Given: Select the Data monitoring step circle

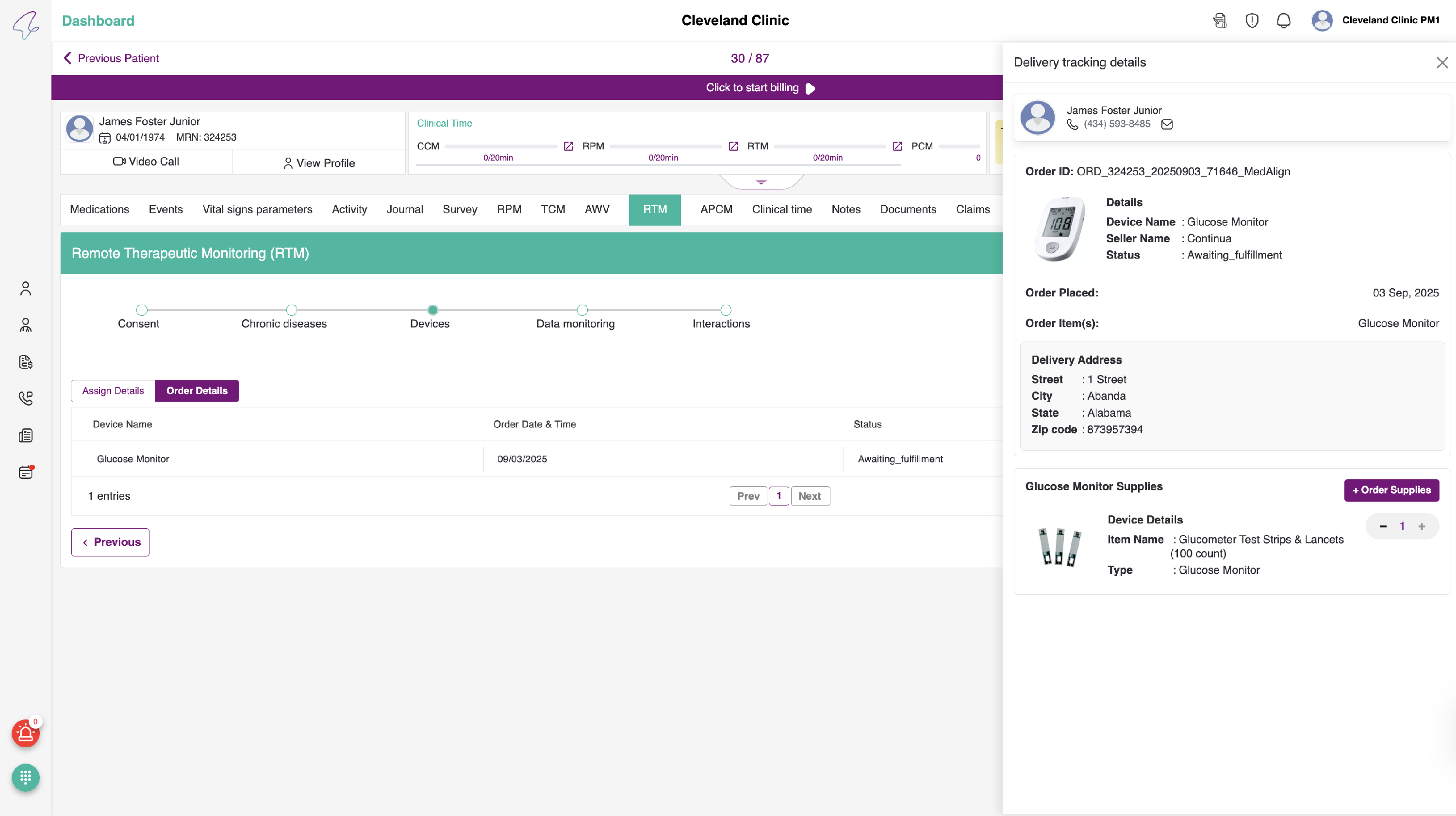Looking at the screenshot, I should [x=582, y=310].
